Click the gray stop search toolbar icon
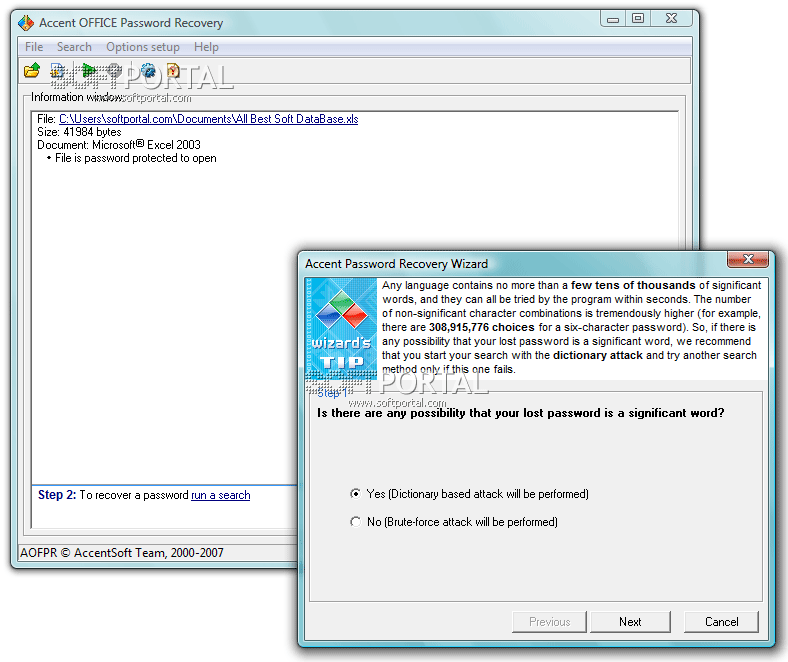Viewport: 788px width, 662px height. pyautogui.click(x=115, y=71)
